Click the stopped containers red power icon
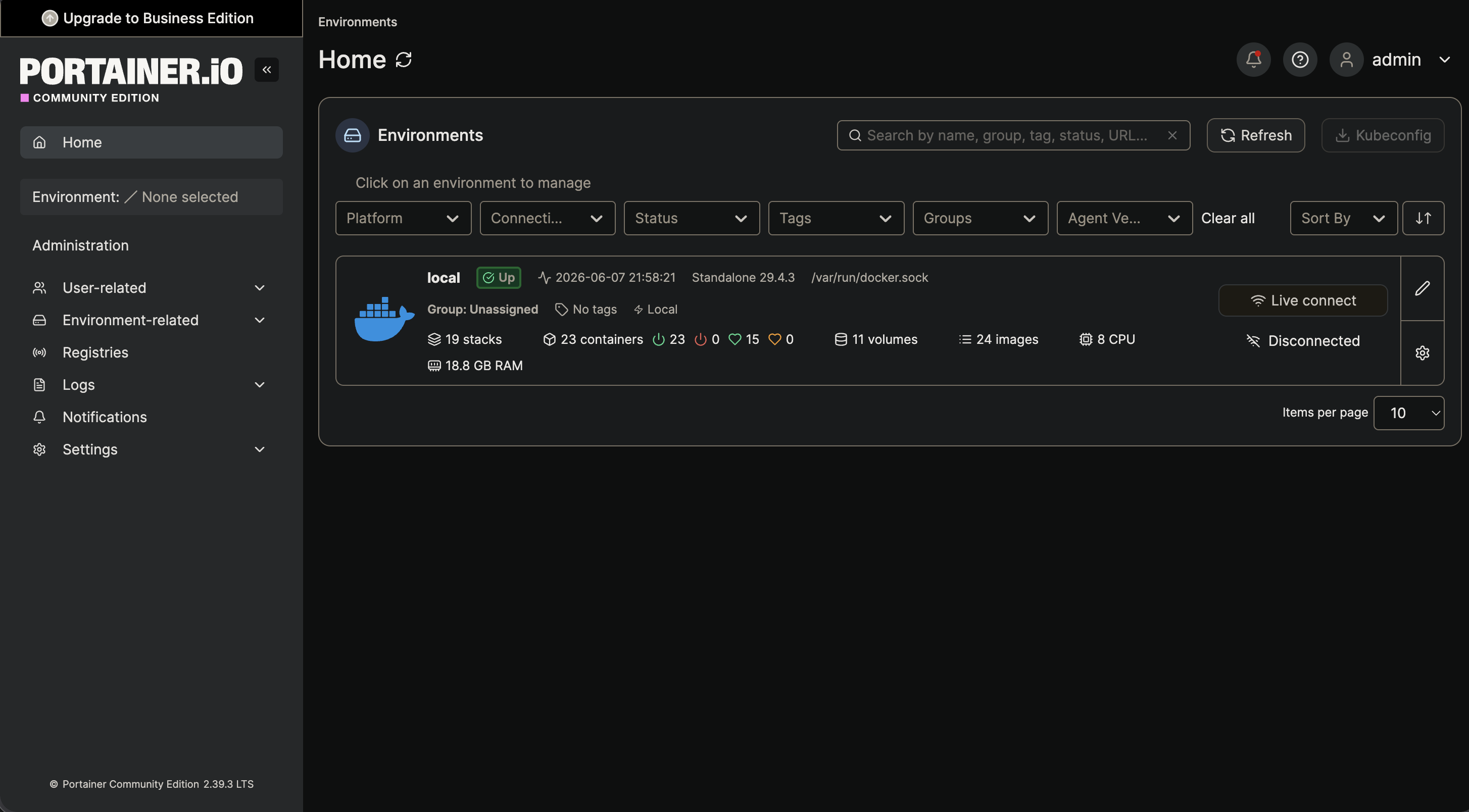 [x=700, y=339]
